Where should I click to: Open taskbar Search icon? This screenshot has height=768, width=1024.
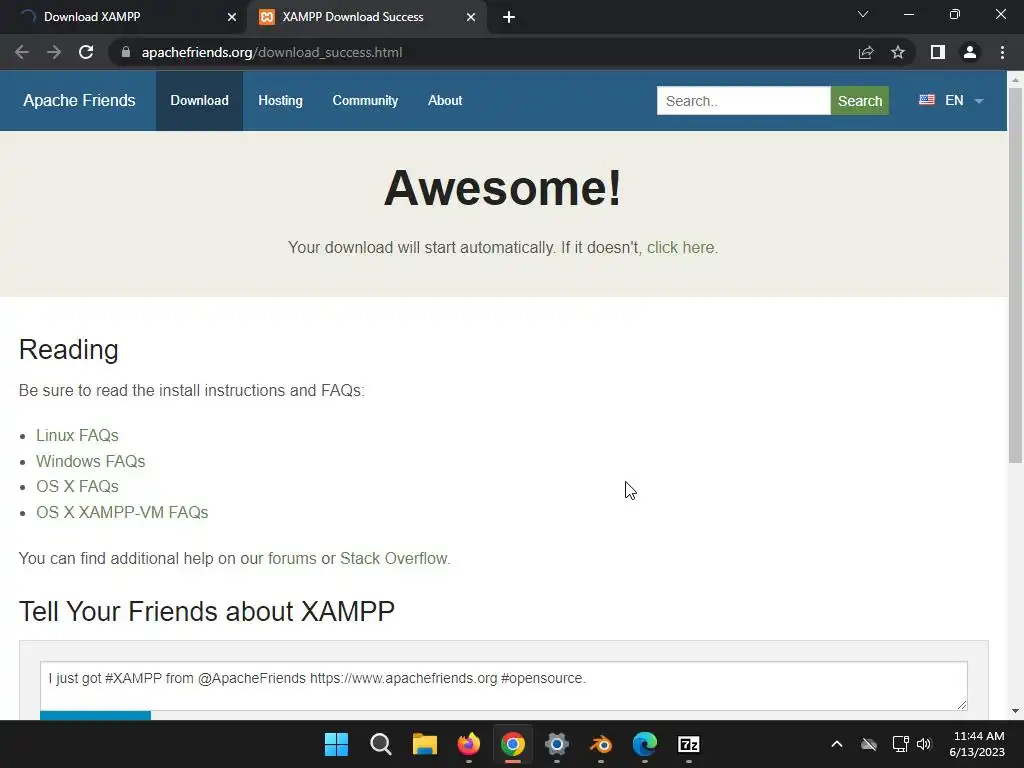[381, 744]
